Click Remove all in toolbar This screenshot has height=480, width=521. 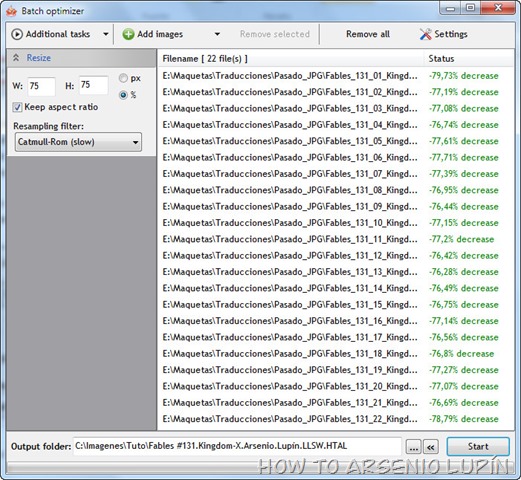[368, 34]
